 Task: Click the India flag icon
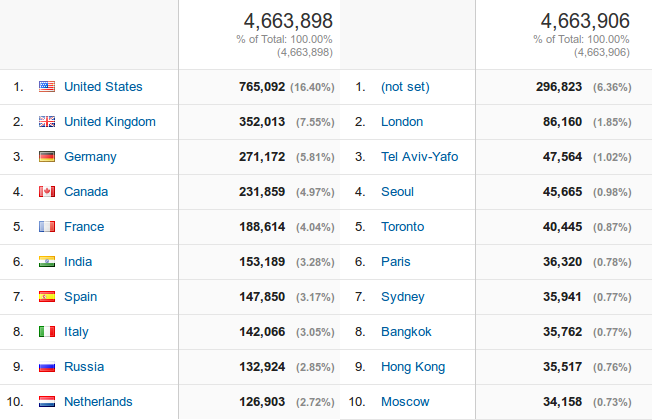47,262
